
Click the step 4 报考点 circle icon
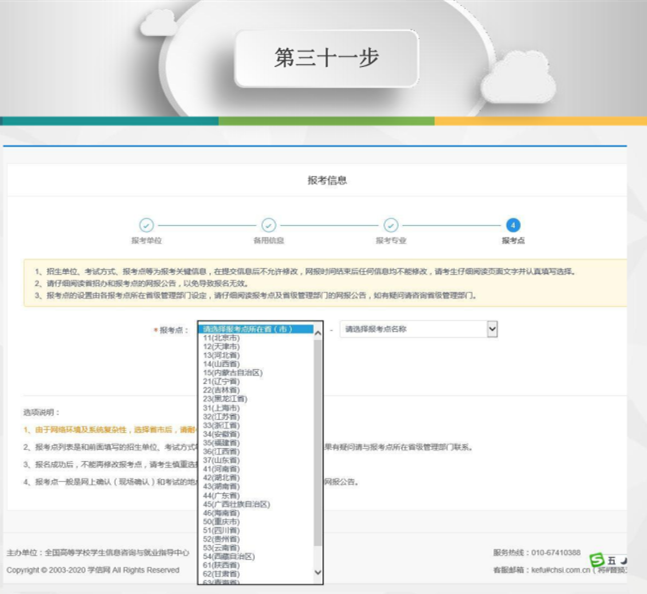pyautogui.click(x=513, y=225)
